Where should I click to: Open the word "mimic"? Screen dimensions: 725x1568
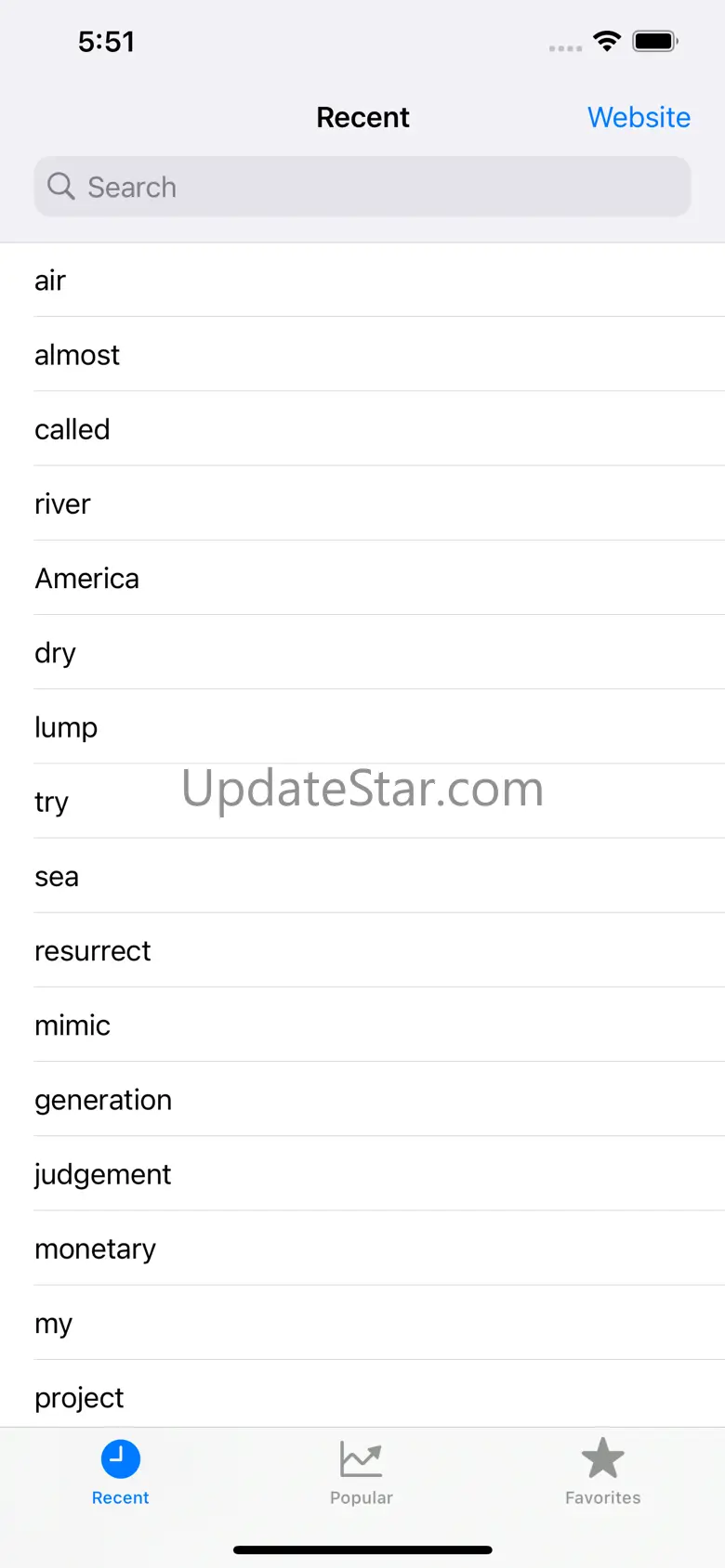coord(72,1025)
